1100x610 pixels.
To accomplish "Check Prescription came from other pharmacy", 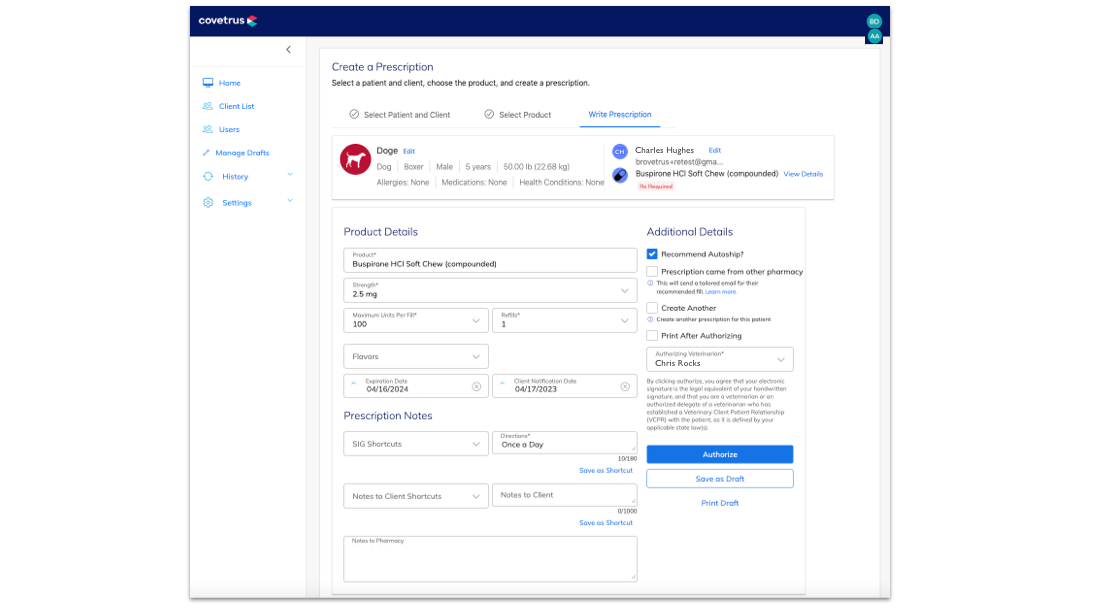I will 652,271.
